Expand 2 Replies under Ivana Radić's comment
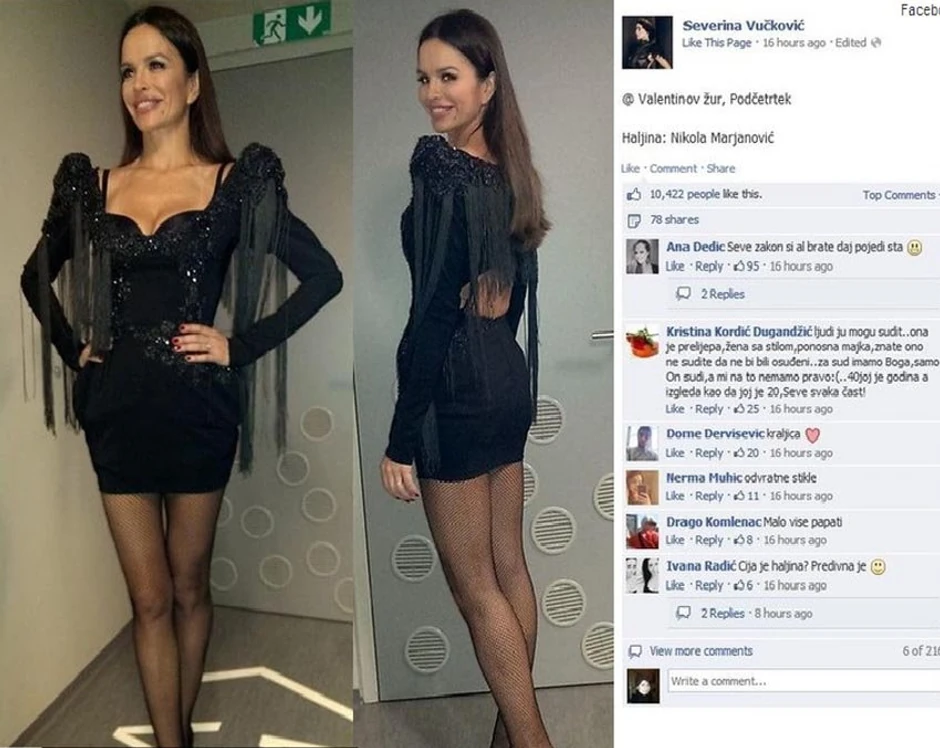Image resolution: width=940 pixels, height=748 pixels. (x=723, y=613)
